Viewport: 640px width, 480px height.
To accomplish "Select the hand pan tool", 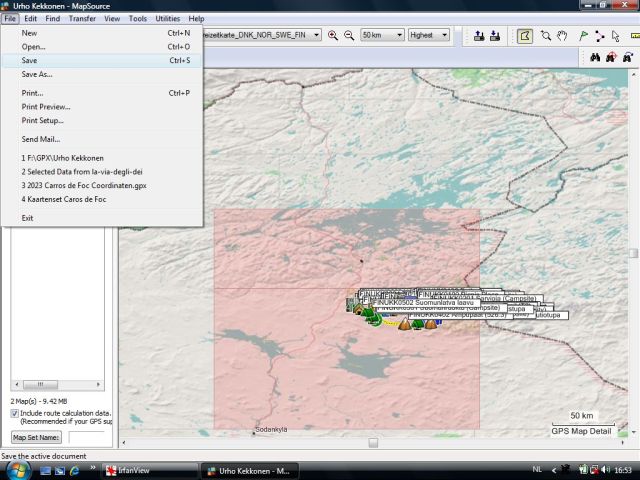I will click(x=562, y=35).
